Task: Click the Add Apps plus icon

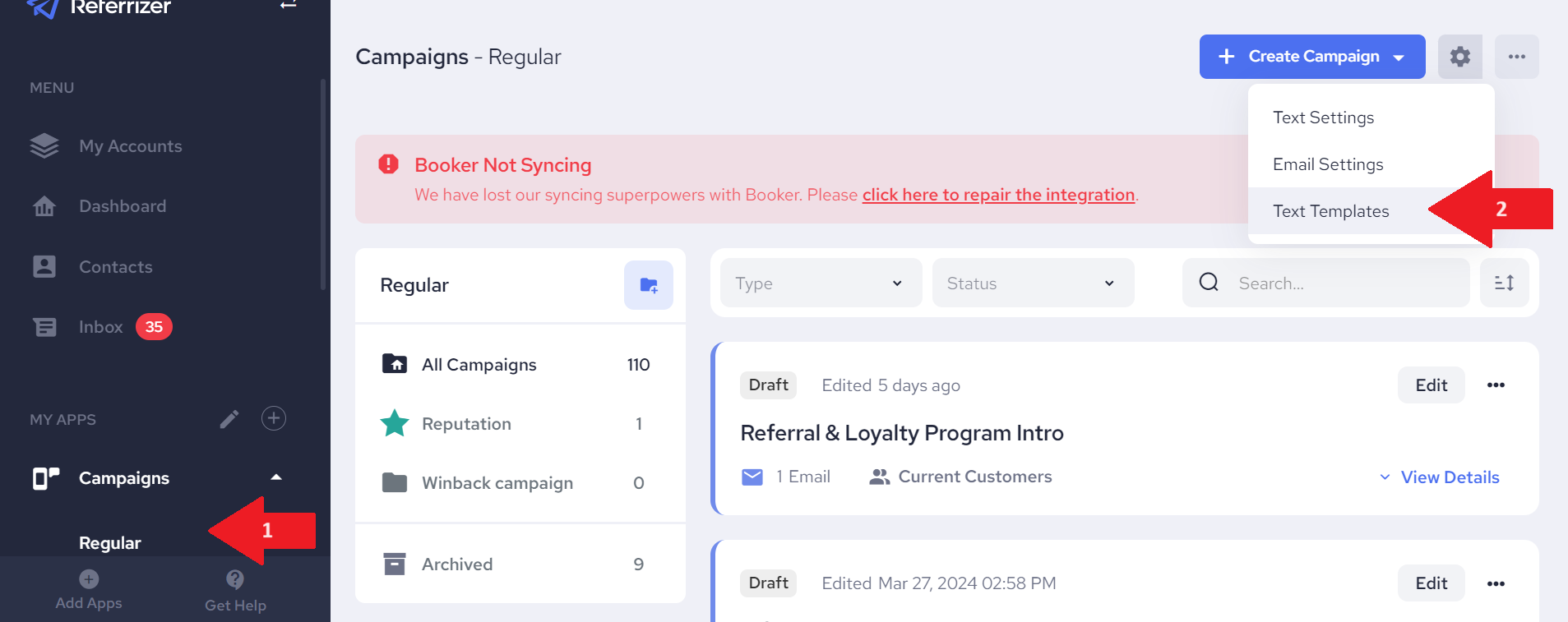Action: tap(89, 578)
